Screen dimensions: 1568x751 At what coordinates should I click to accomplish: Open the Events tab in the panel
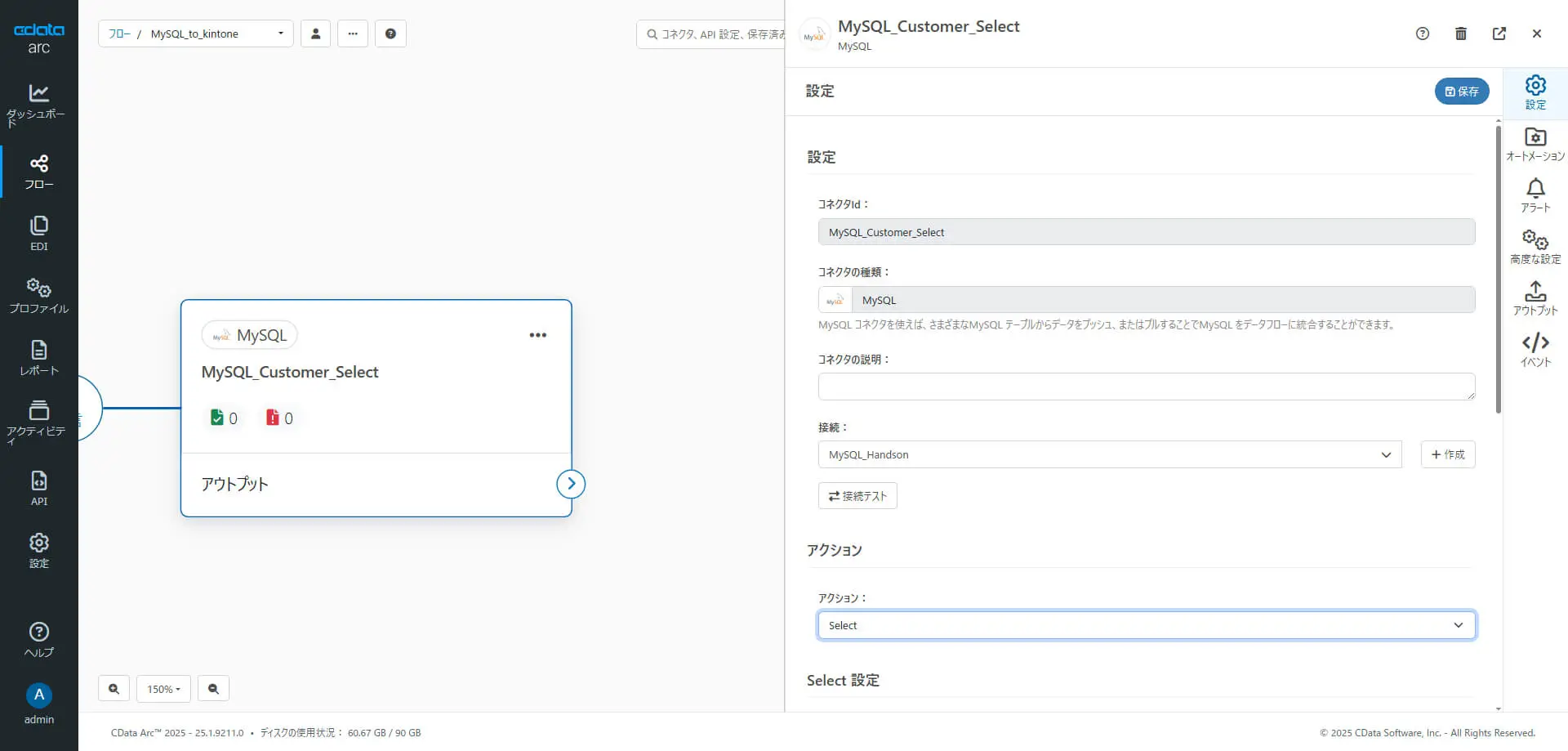pyautogui.click(x=1535, y=350)
